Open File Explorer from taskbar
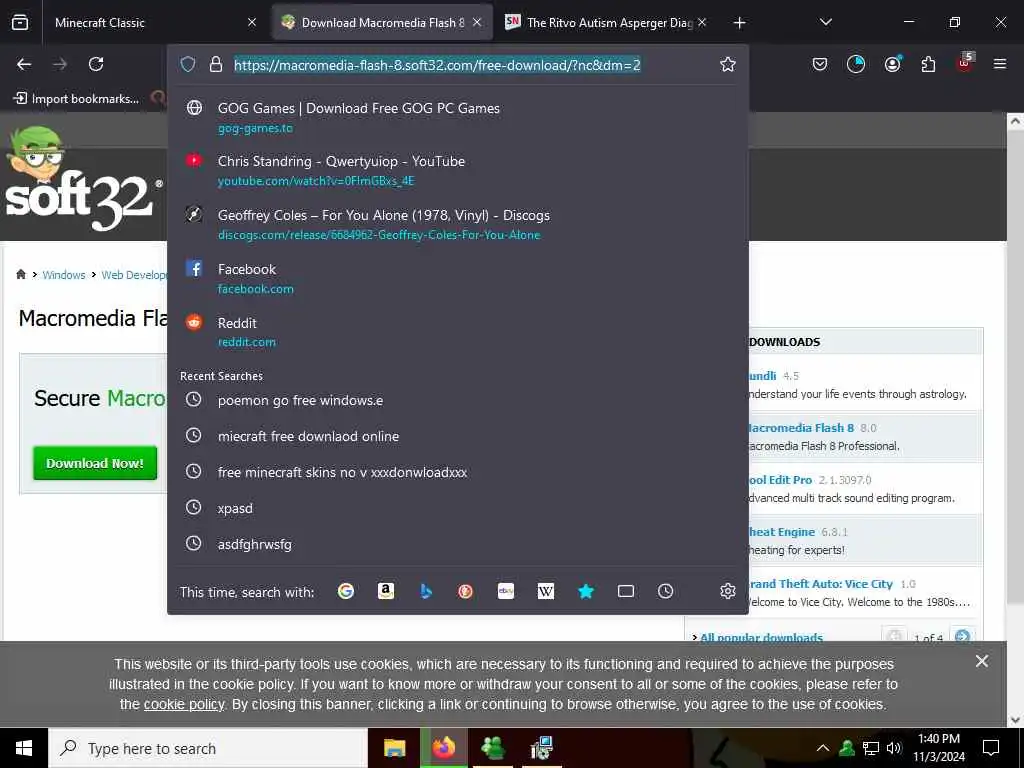The image size is (1024, 768). click(x=394, y=748)
